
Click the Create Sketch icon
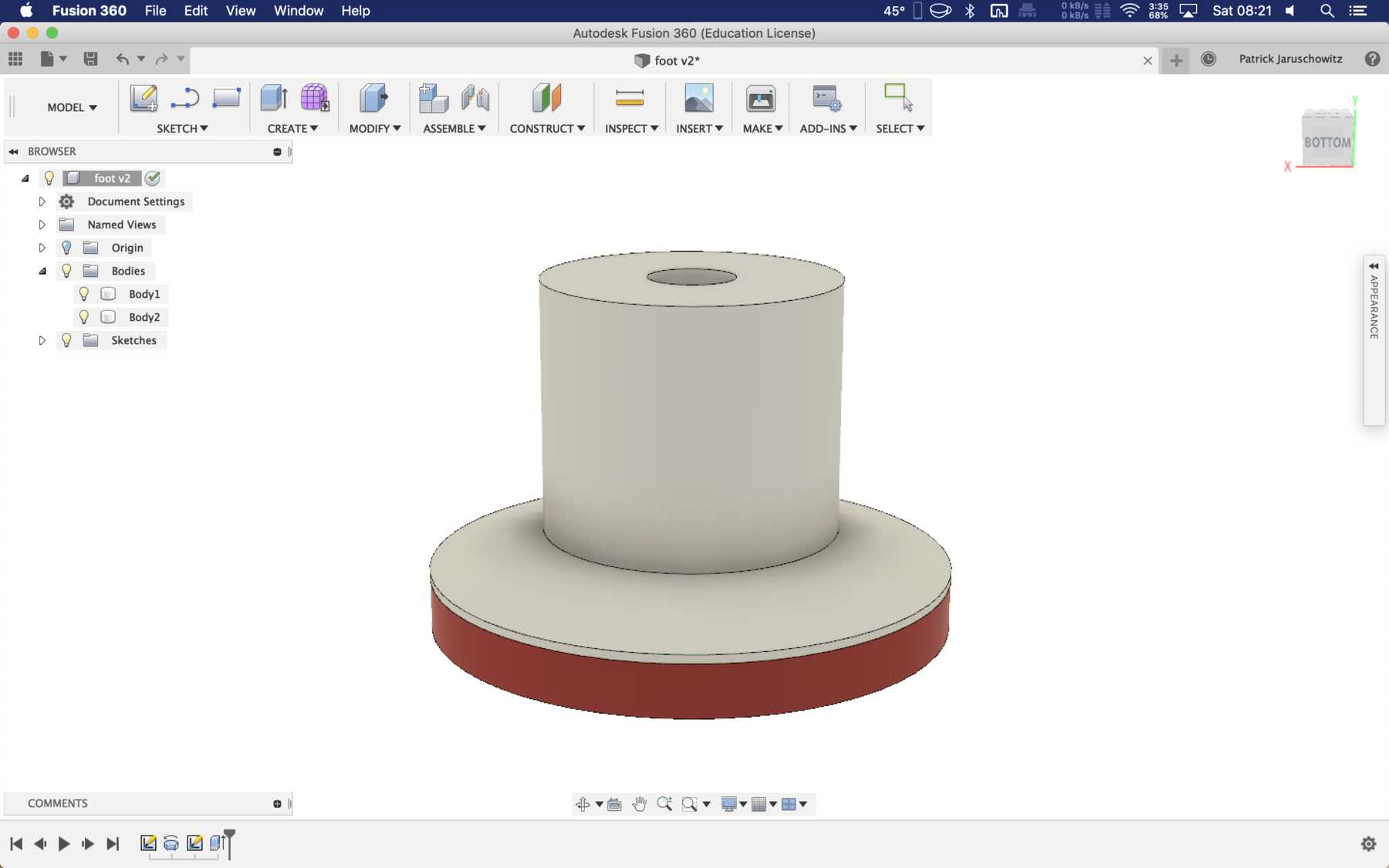coord(144,99)
